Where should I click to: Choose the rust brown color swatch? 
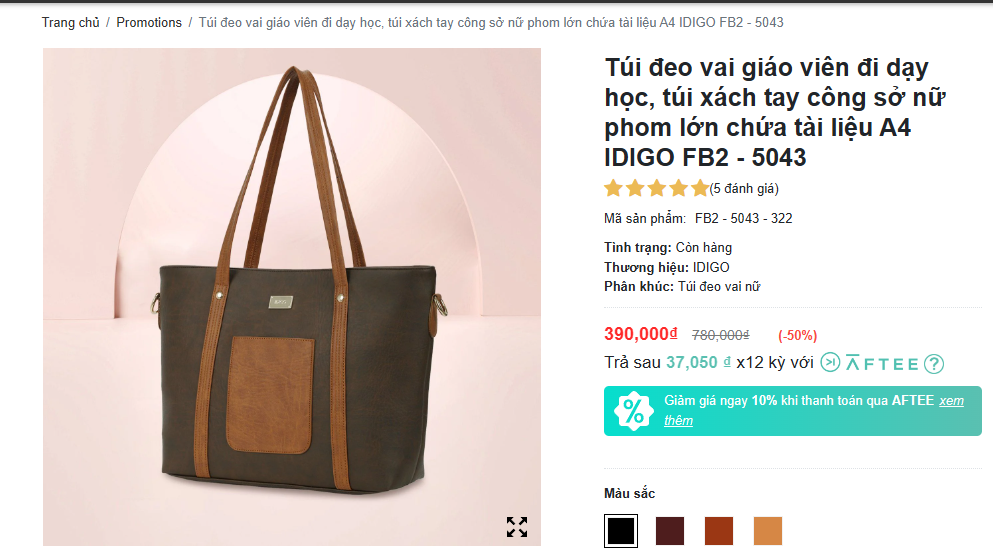pyautogui.click(x=719, y=531)
